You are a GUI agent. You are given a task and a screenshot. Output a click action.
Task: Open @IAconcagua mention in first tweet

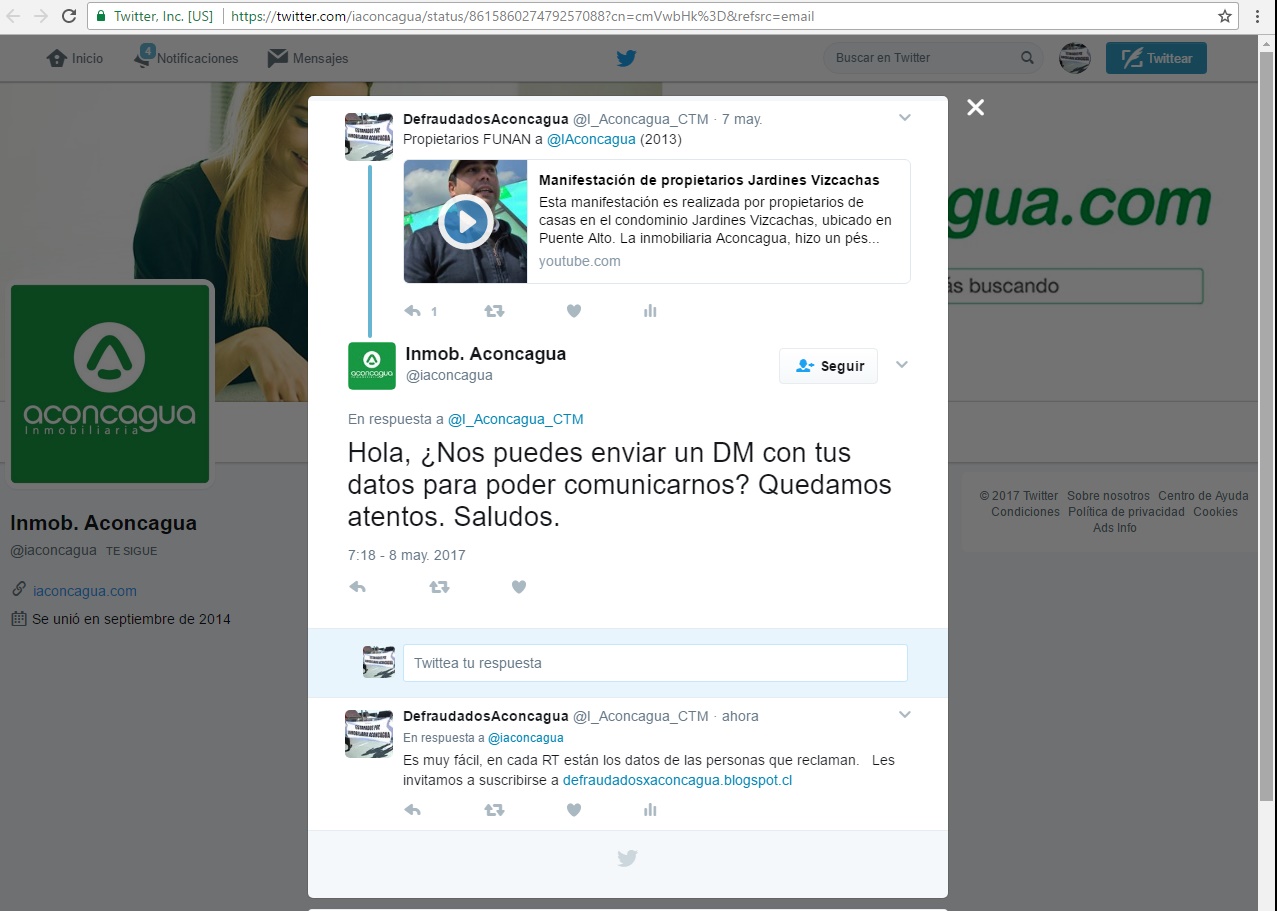point(591,139)
